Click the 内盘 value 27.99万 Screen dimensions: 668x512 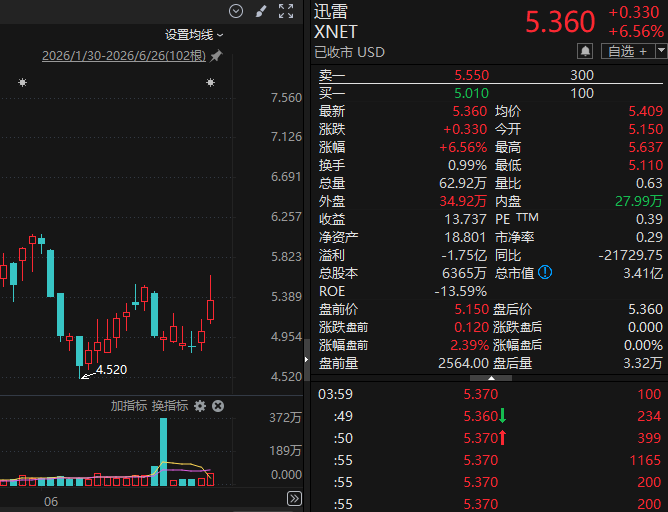tap(639, 201)
